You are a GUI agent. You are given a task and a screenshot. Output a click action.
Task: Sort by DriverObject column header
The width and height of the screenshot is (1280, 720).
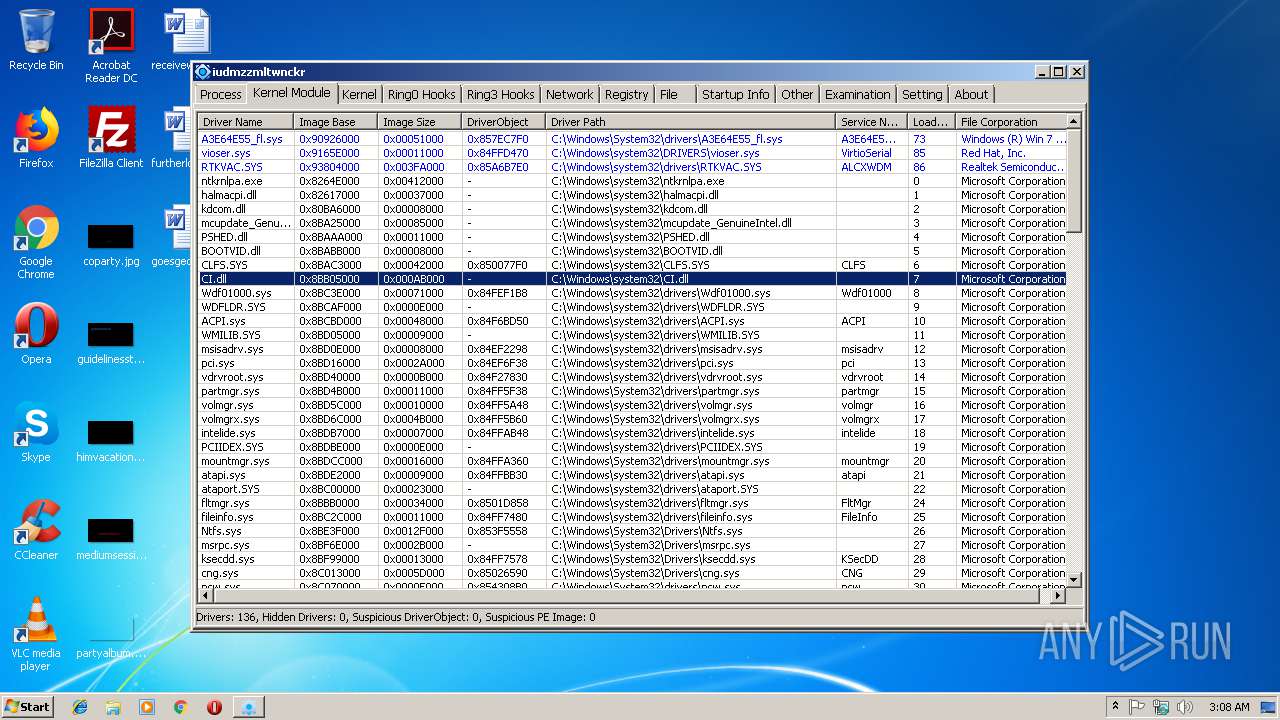point(504,122)
